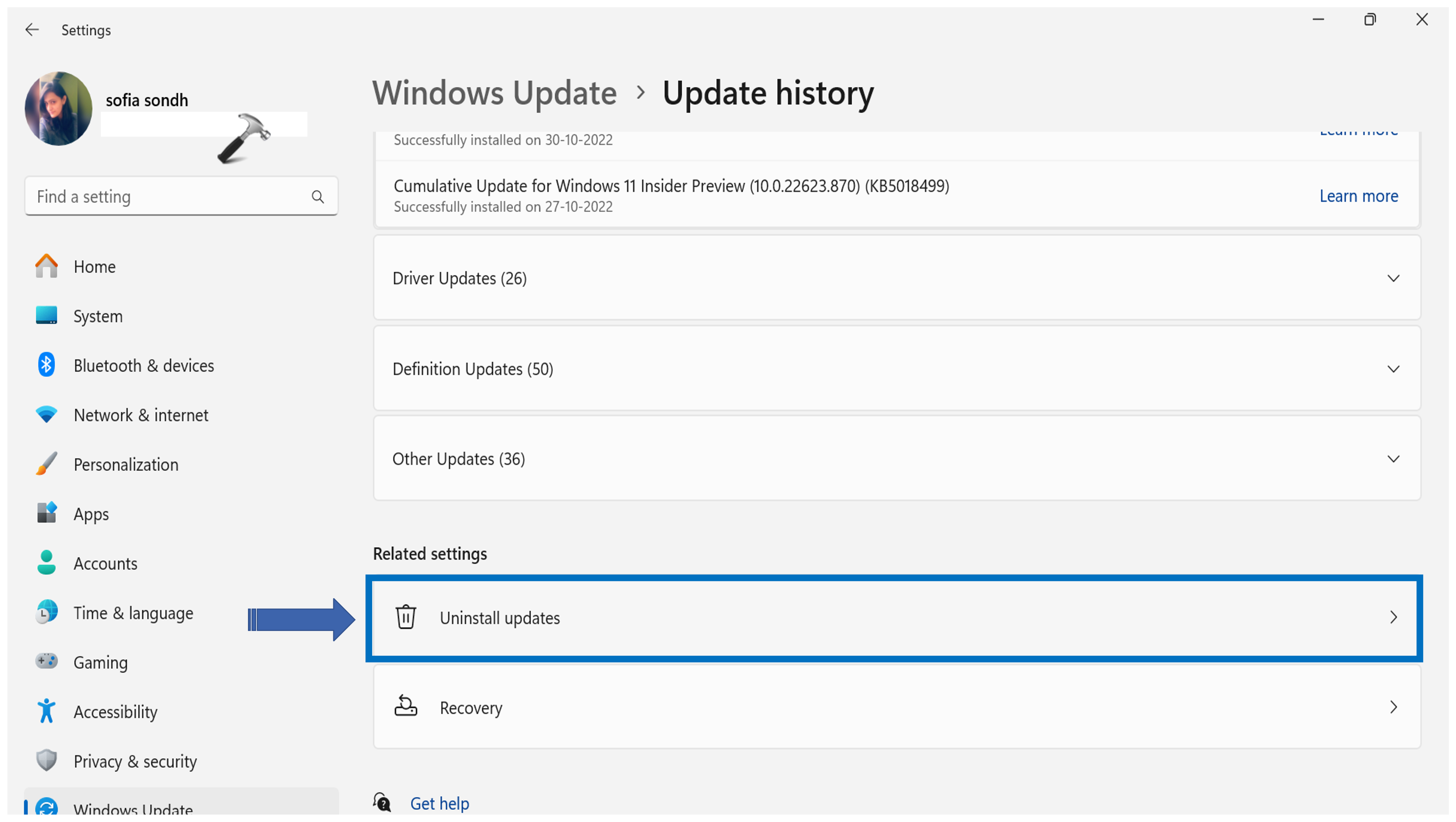Open the Apps settings page

pyautogui.click(x=91, y=514)
